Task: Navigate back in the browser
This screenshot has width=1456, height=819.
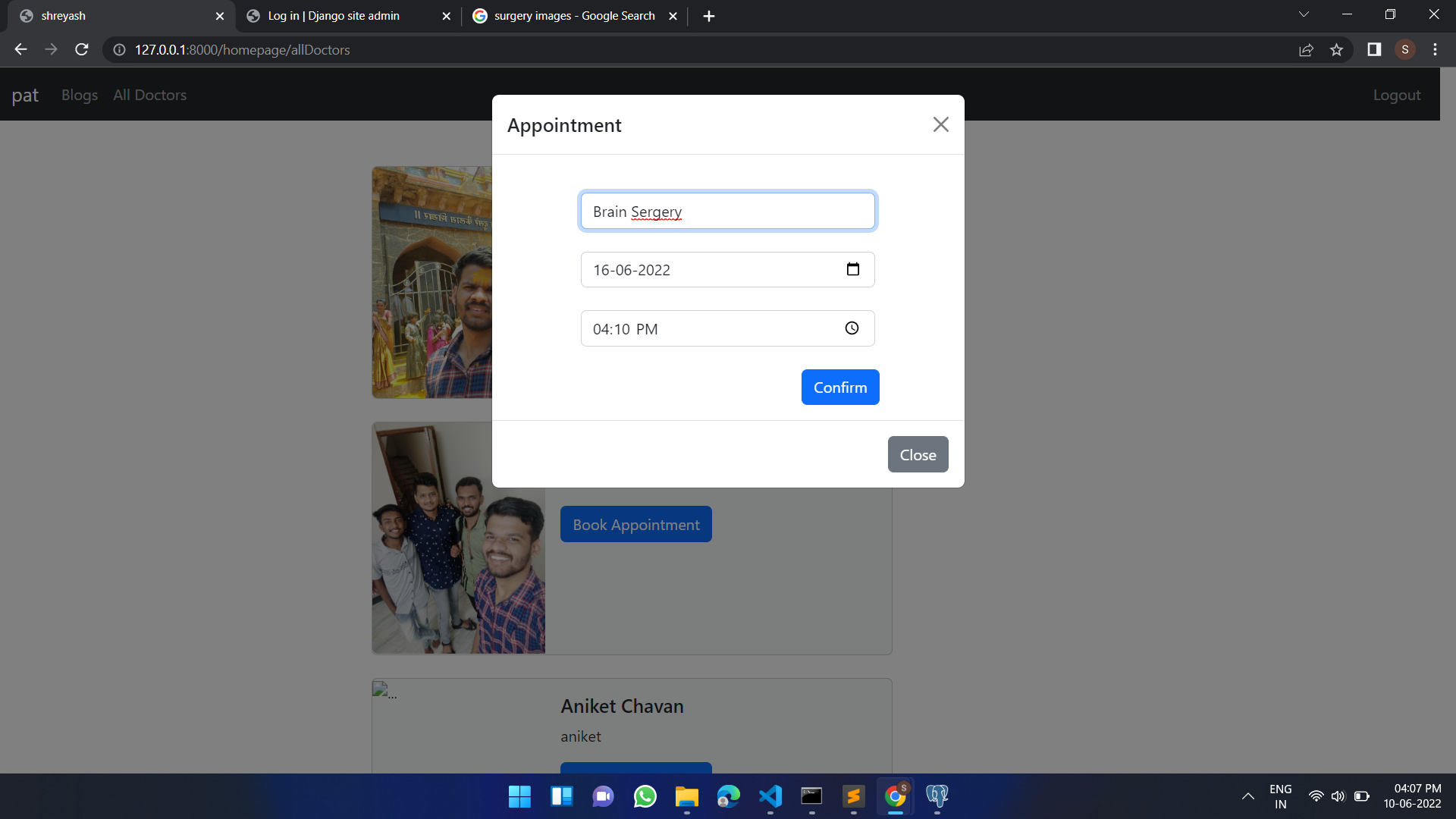Action: [20, 49]
